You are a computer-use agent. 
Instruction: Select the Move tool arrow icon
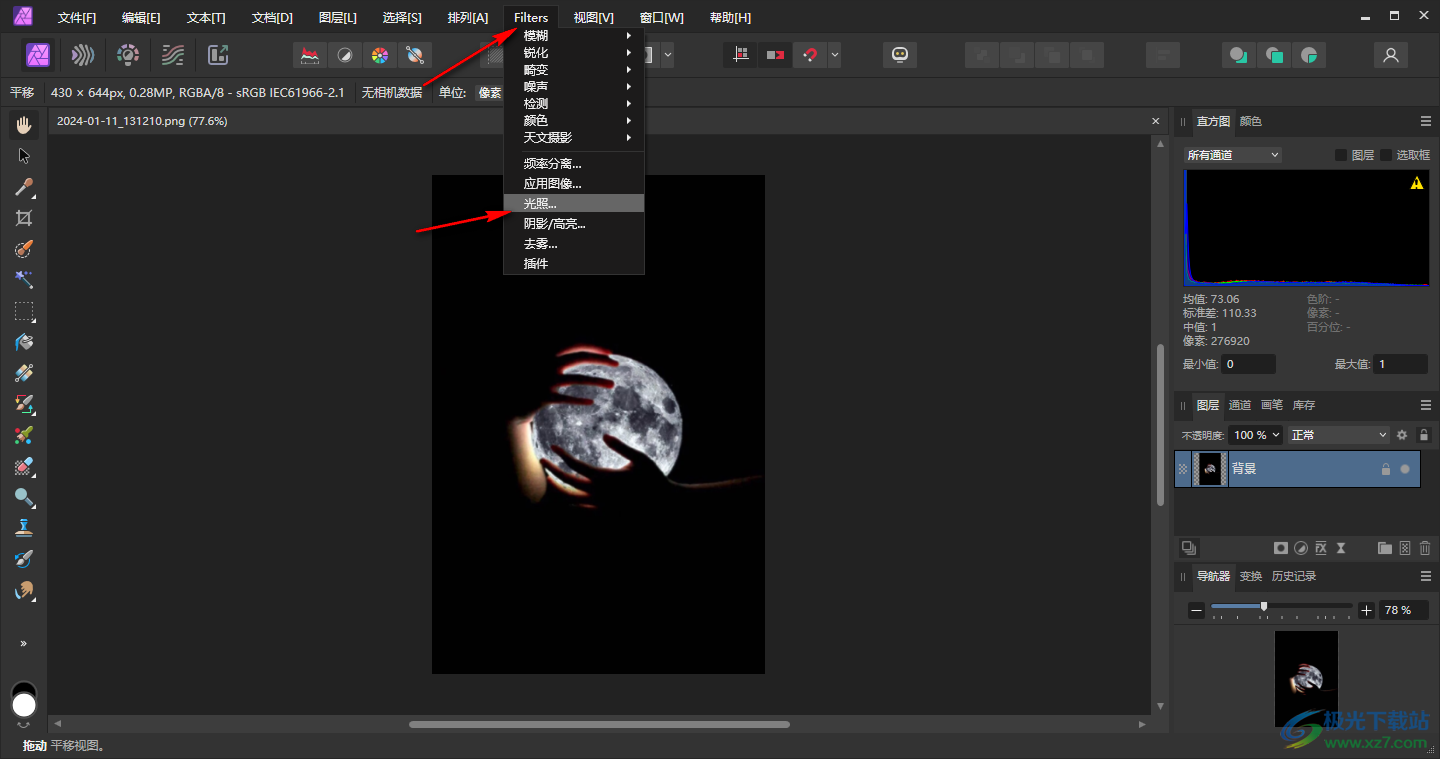click(24, 156)
